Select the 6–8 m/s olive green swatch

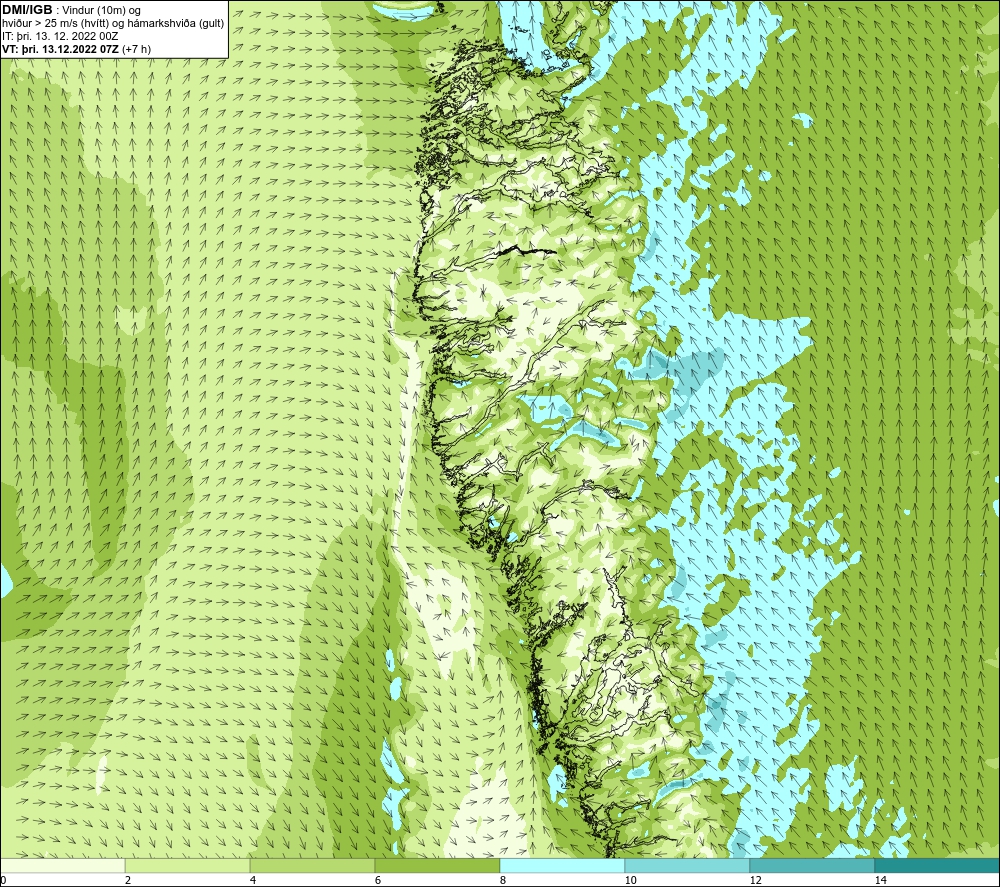[438, 865]
